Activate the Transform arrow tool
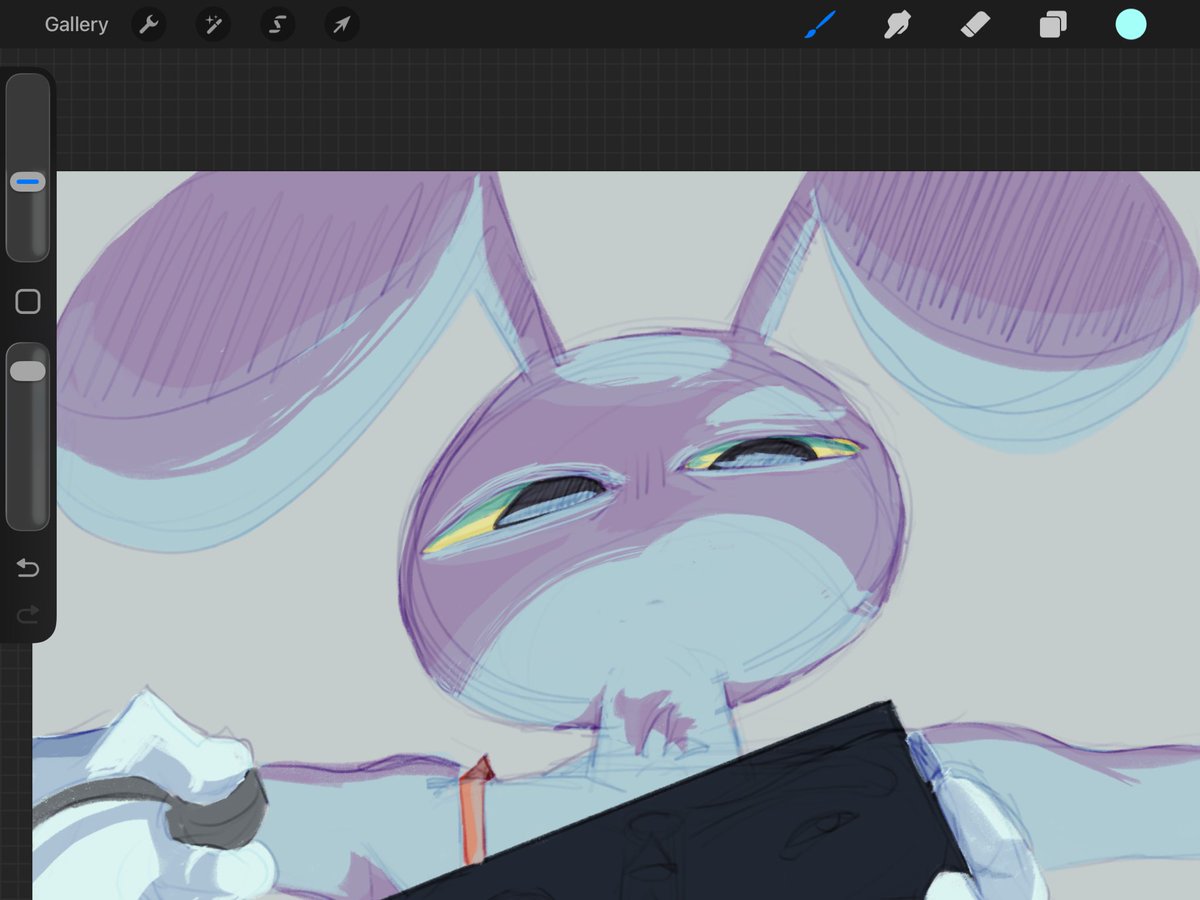 (x=341, y=25)
